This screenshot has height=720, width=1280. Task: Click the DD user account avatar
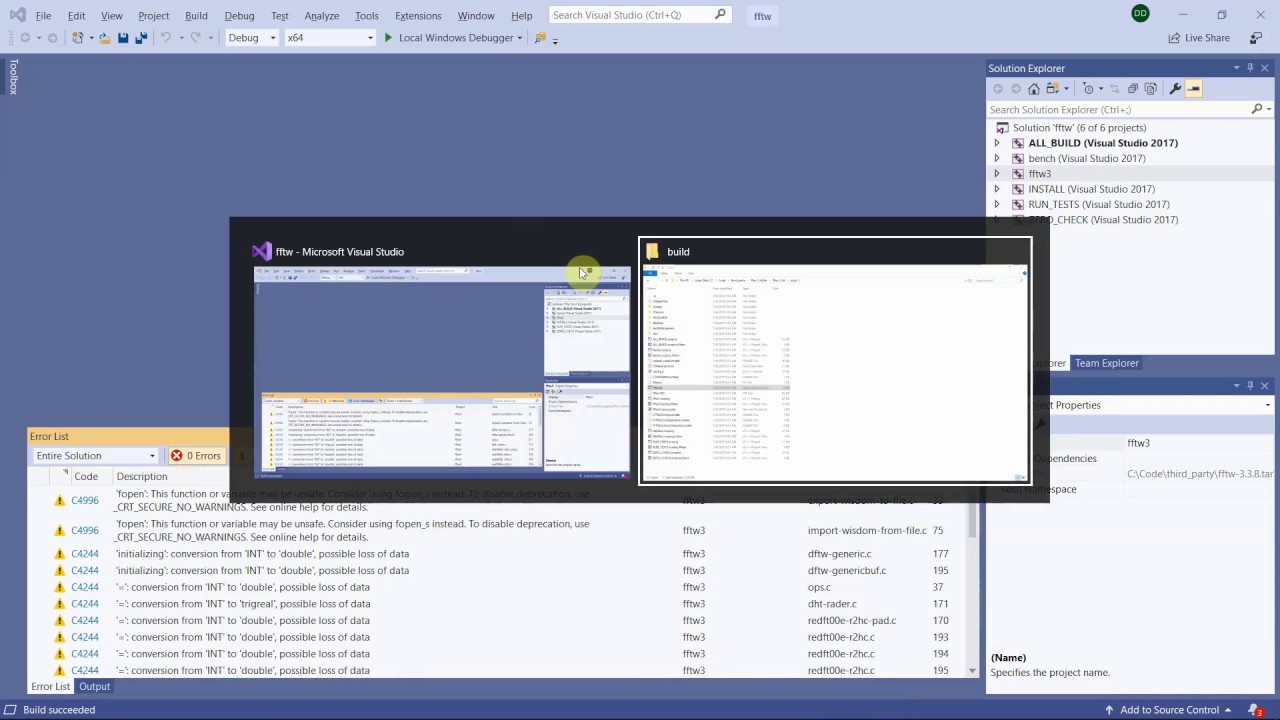(x=1140, y=14)
